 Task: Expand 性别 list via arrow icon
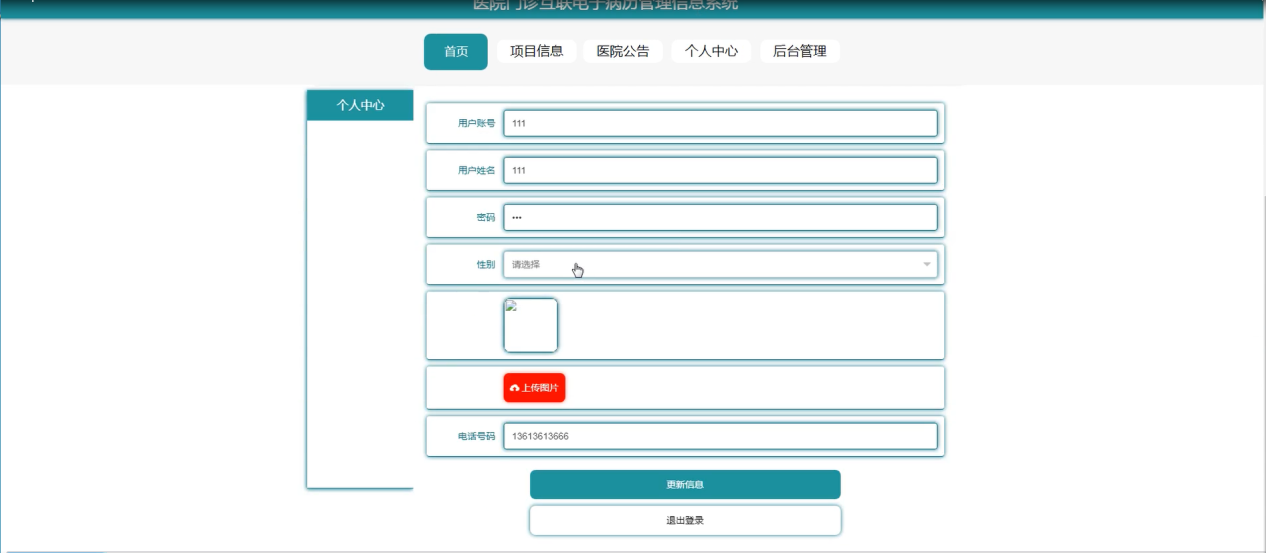click(x=927, y=265)
